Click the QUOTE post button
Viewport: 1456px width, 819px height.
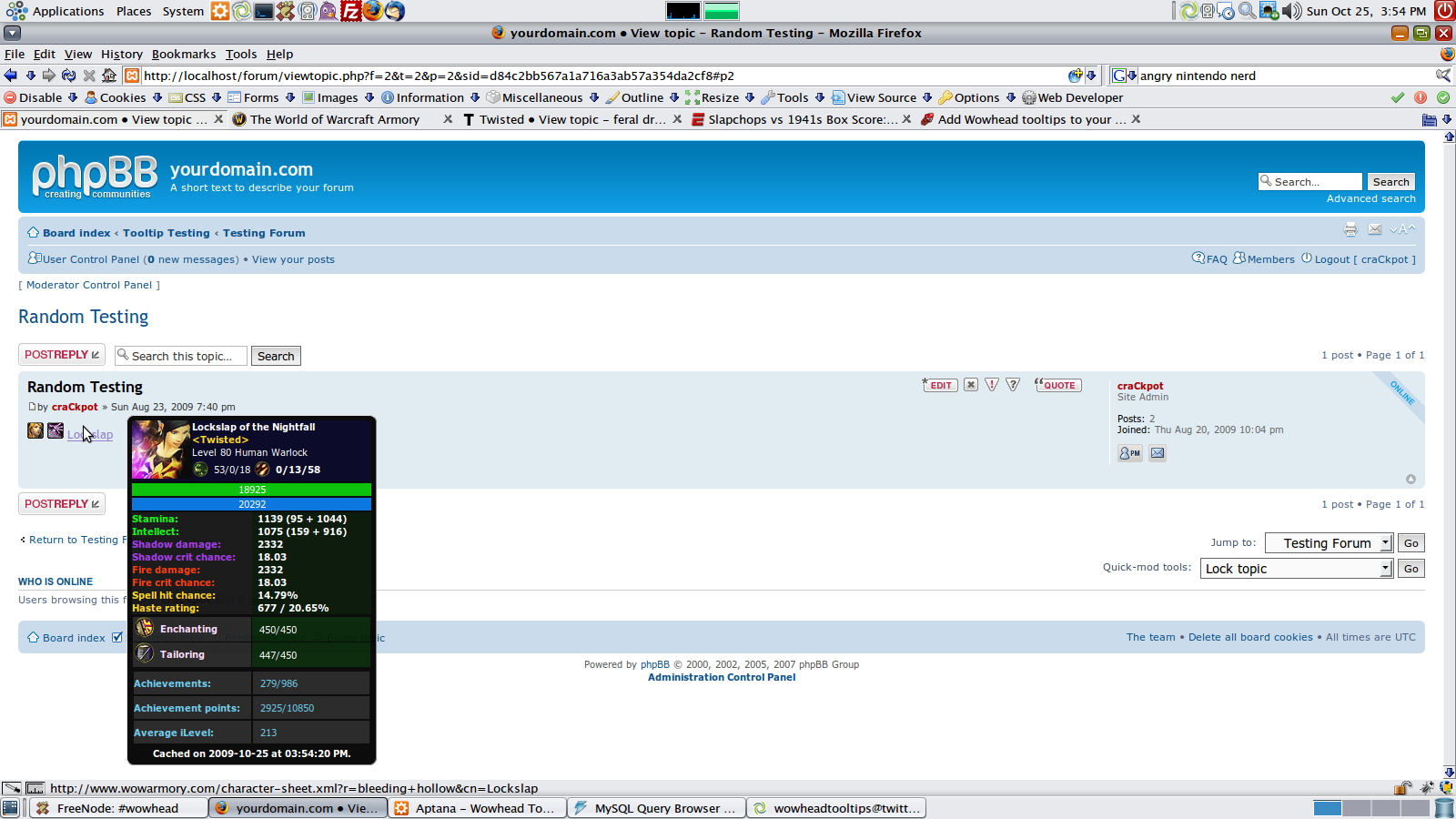pos(1058,385)
